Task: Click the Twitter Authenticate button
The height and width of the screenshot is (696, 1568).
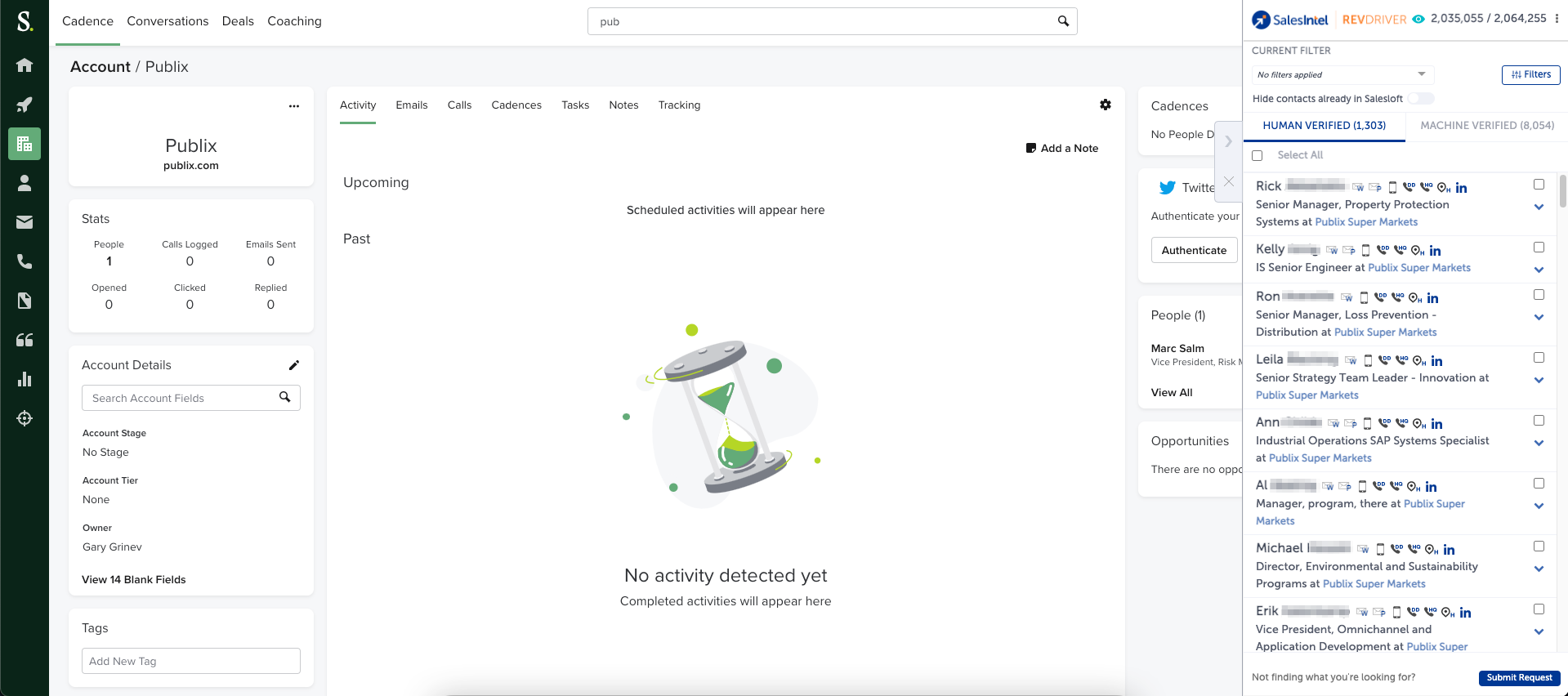Action: 1194,250
